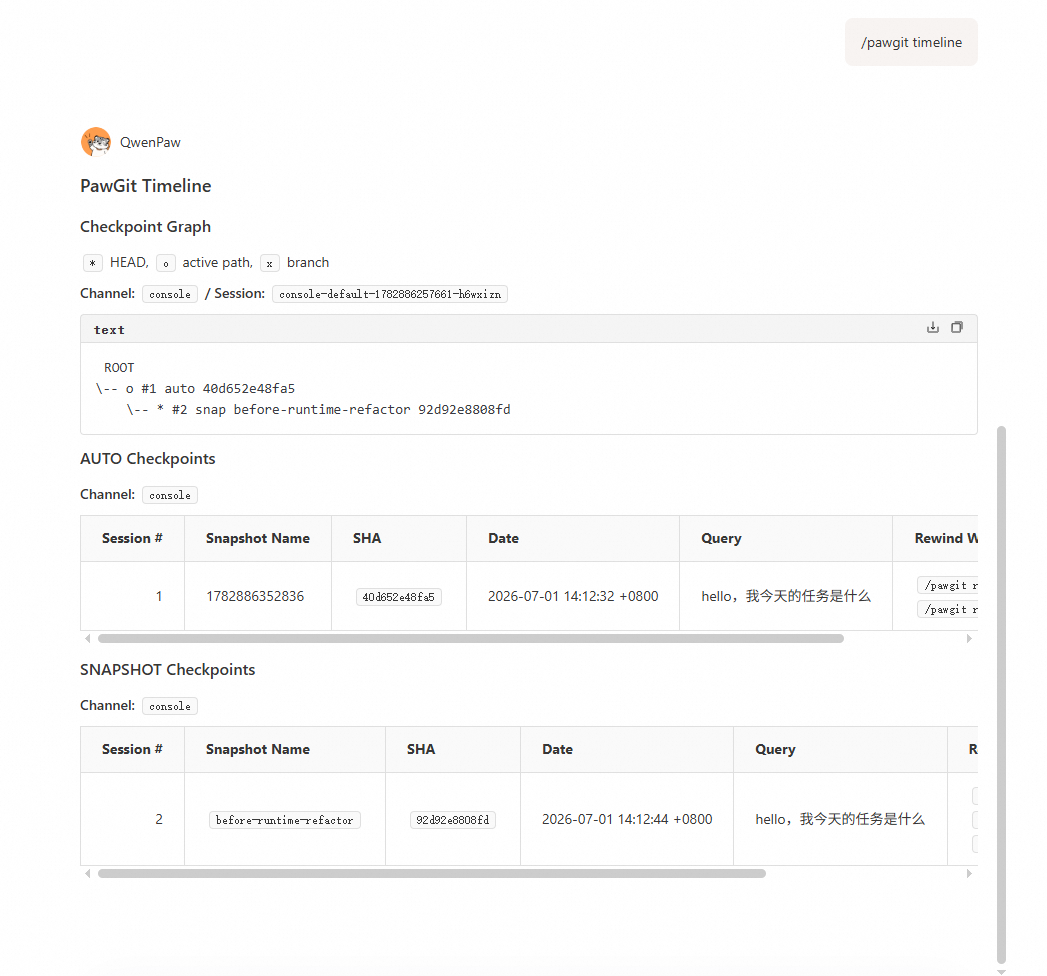This screenshot has width=1047, height=976.
Task: Click first /pawgit rewind command in AUTO row
Action: (948, 585)
